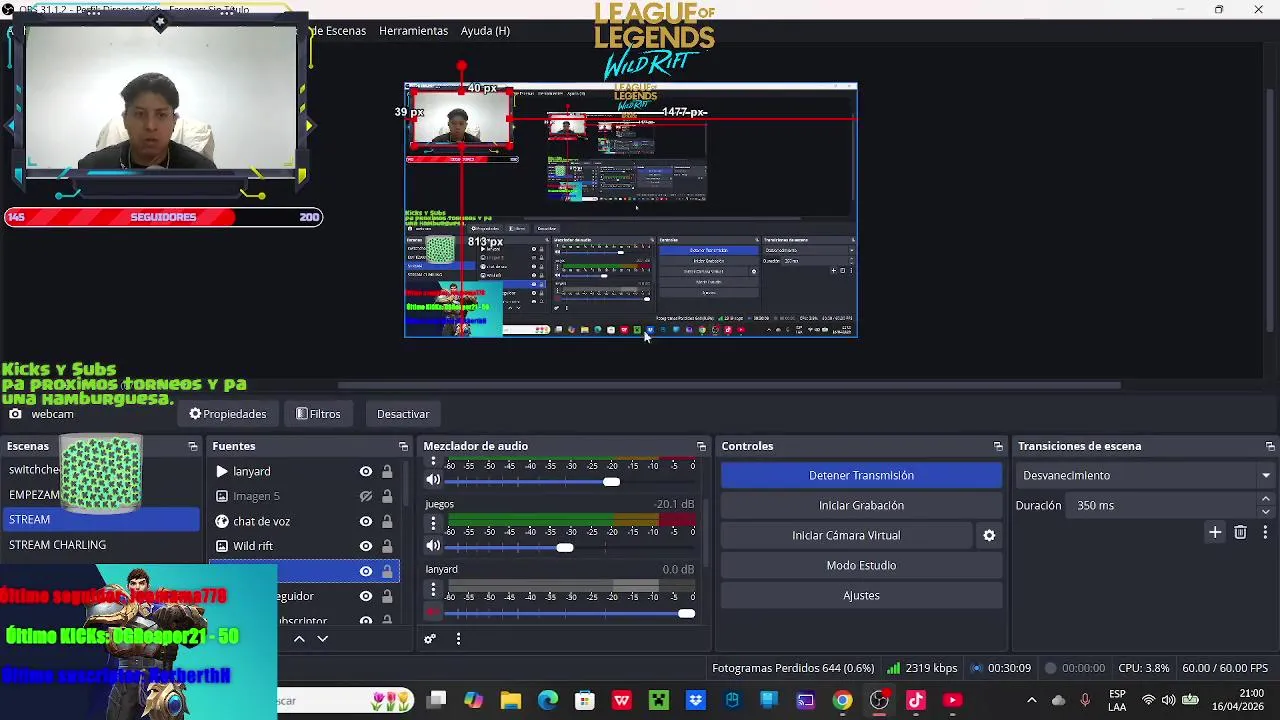Open the Filtros tab for source

coord(318,414)
